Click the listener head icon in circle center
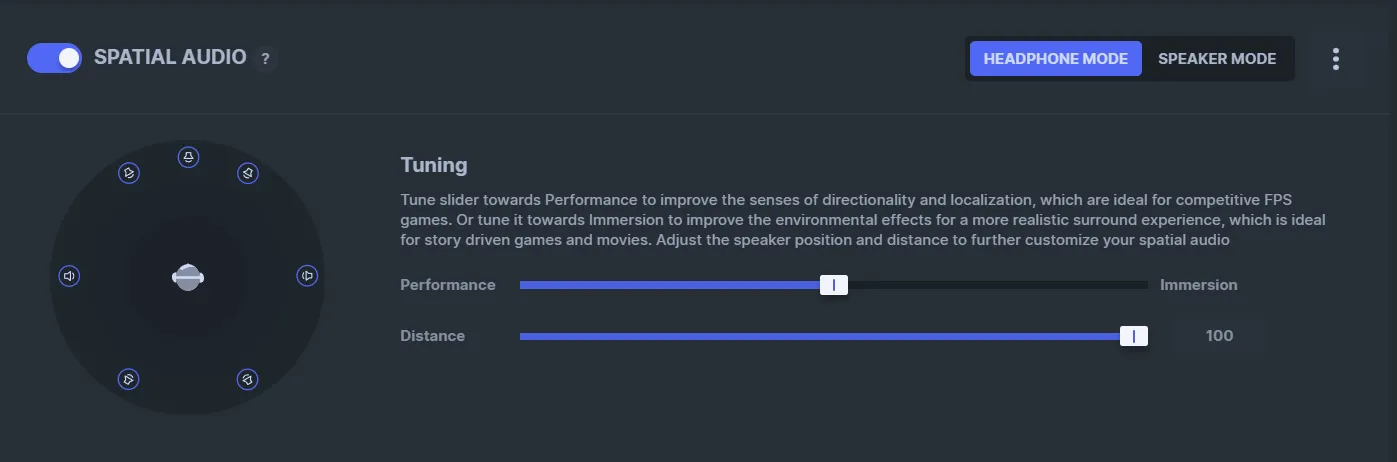 click(188, 277)
